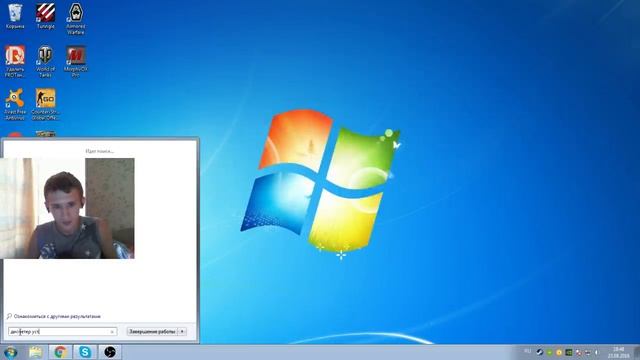Click the Show desktop strip

tap(637, 352)
